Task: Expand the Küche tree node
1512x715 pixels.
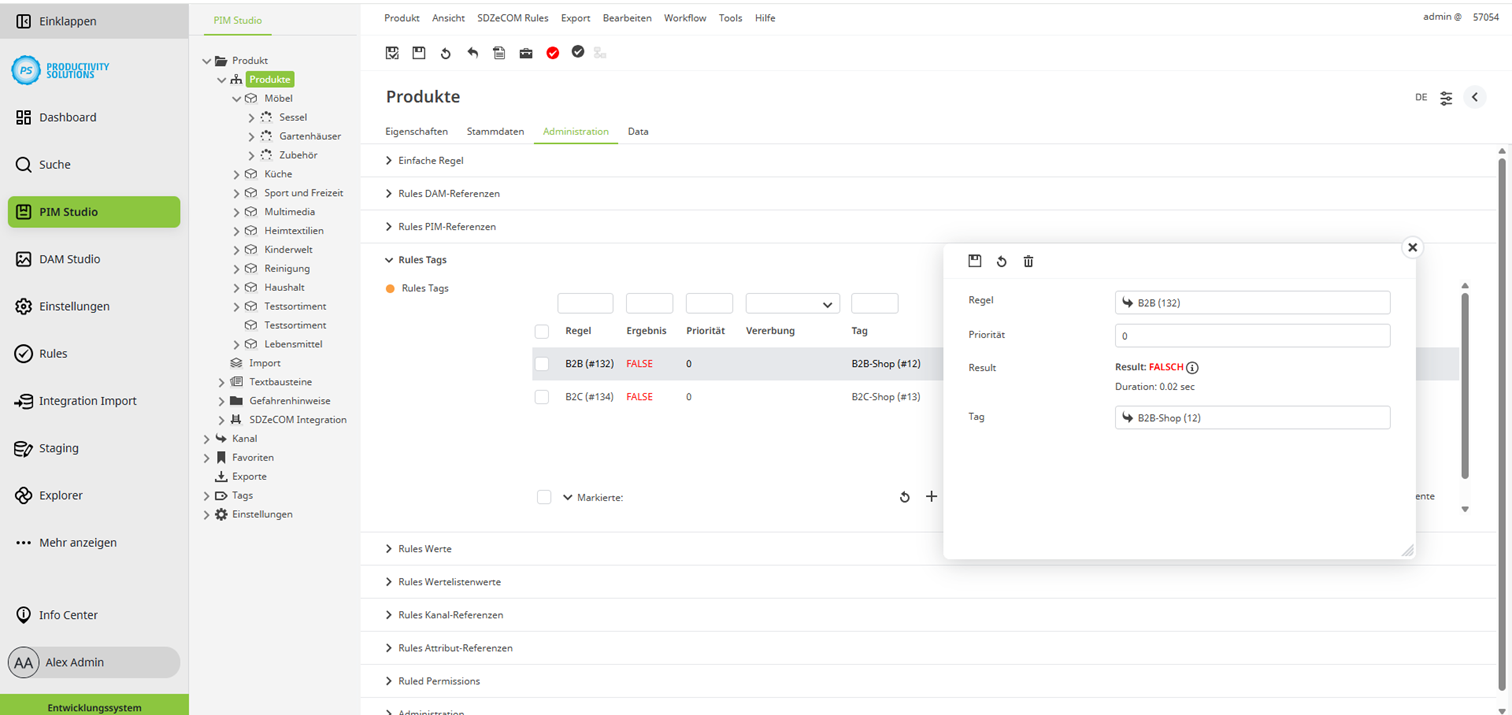Action: 237,174
